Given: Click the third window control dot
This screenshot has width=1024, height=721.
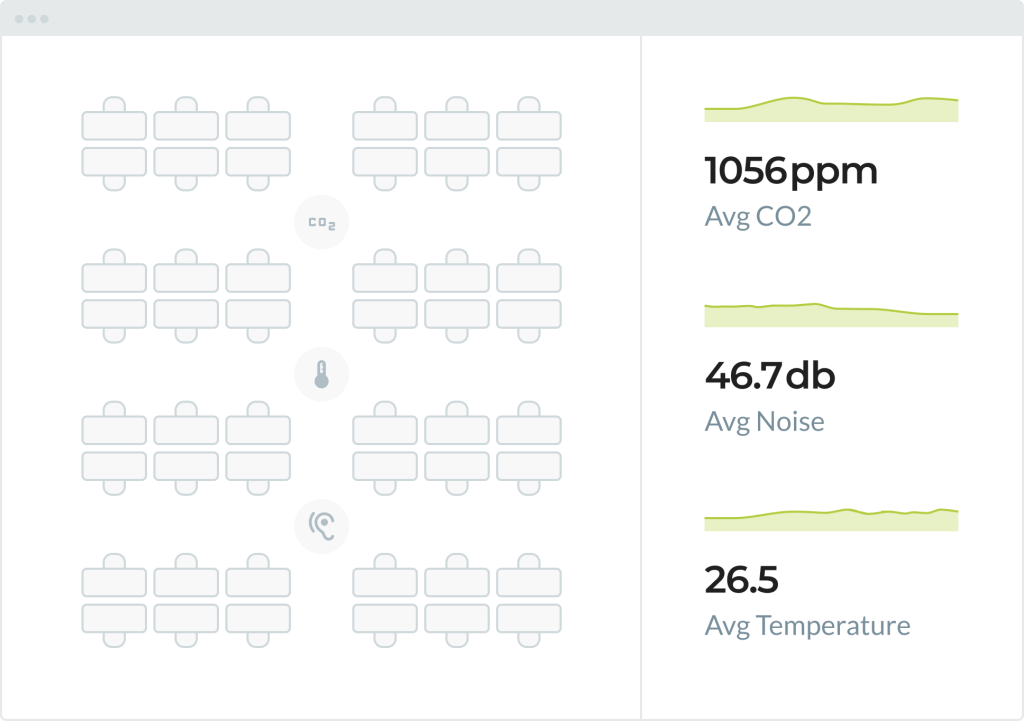Looking at the screenshot, I should pos(44,19).
